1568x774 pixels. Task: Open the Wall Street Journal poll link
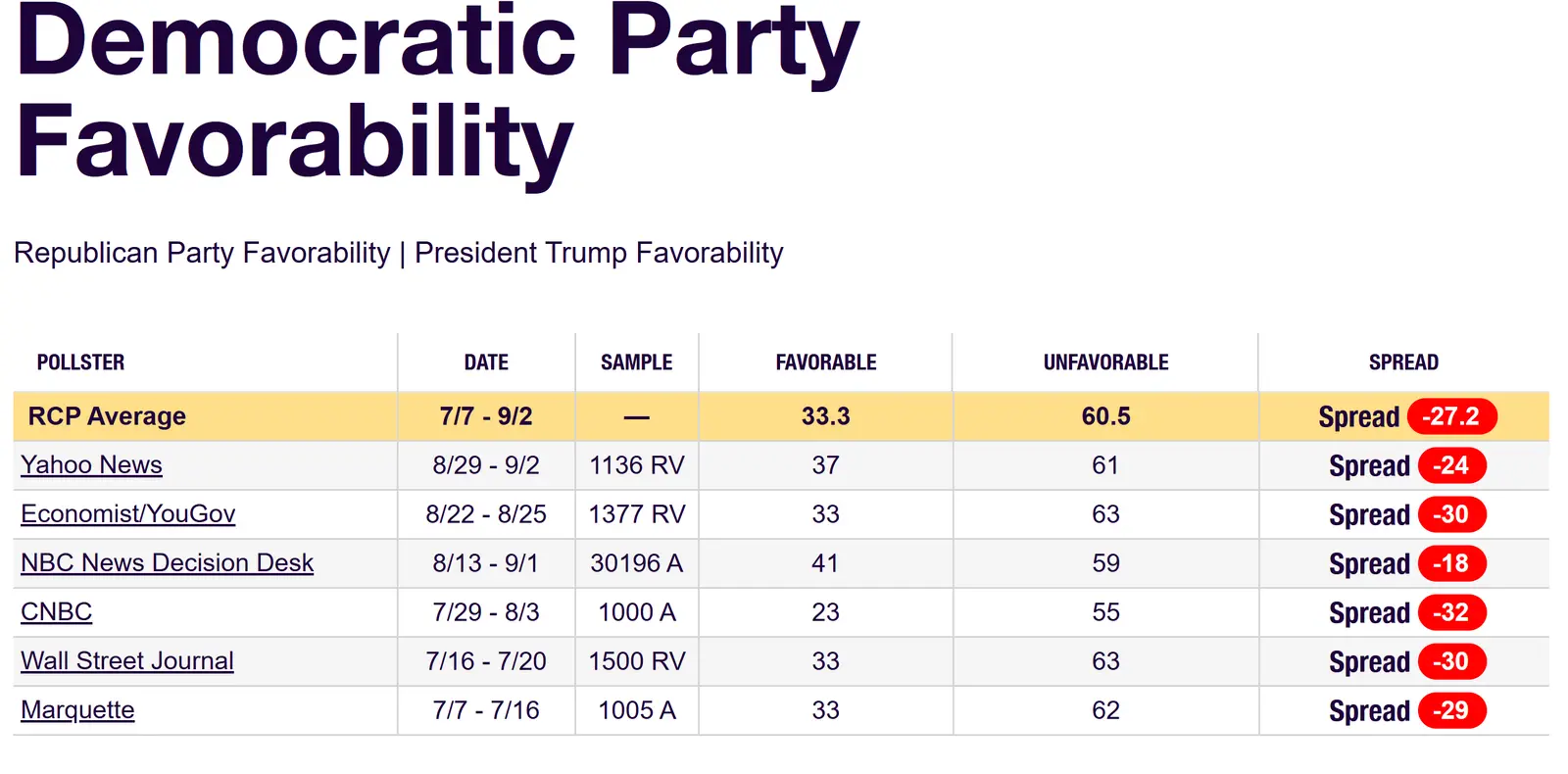coord(127,661)
